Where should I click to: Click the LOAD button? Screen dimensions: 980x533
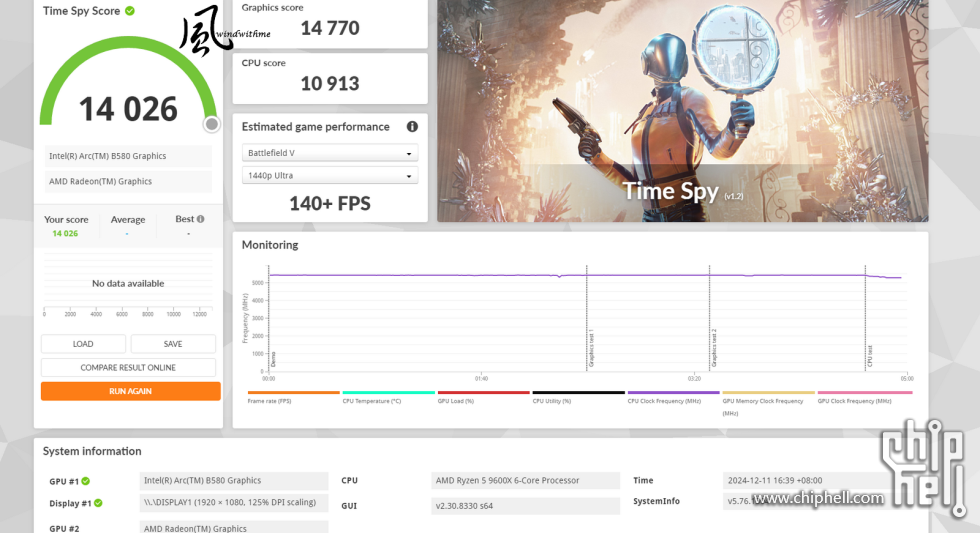pyautogui.click(x=83, y=344)
